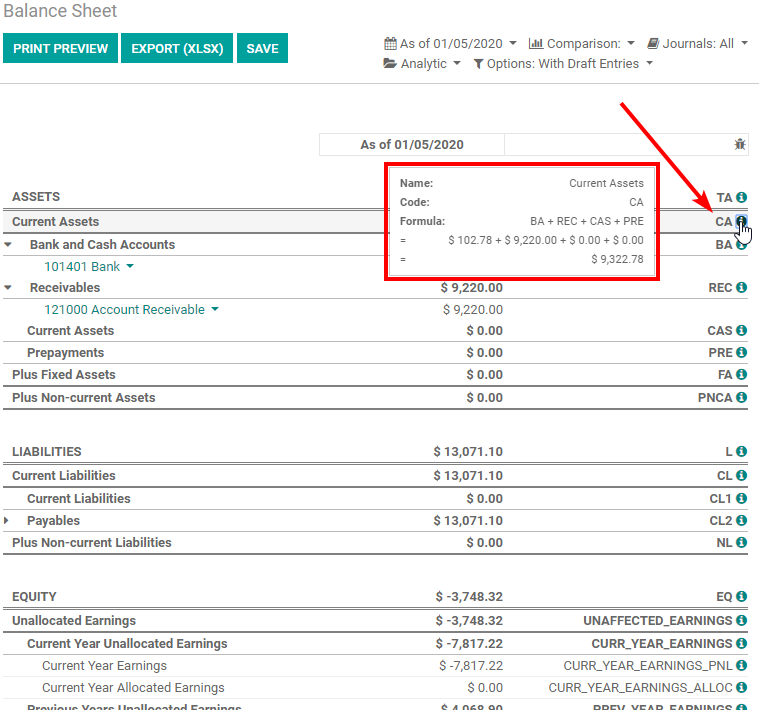Click CURR_YEAR_EARNINGS_ALLOC info icon
This screenshot has height=710, width=759.
(741, 687)
